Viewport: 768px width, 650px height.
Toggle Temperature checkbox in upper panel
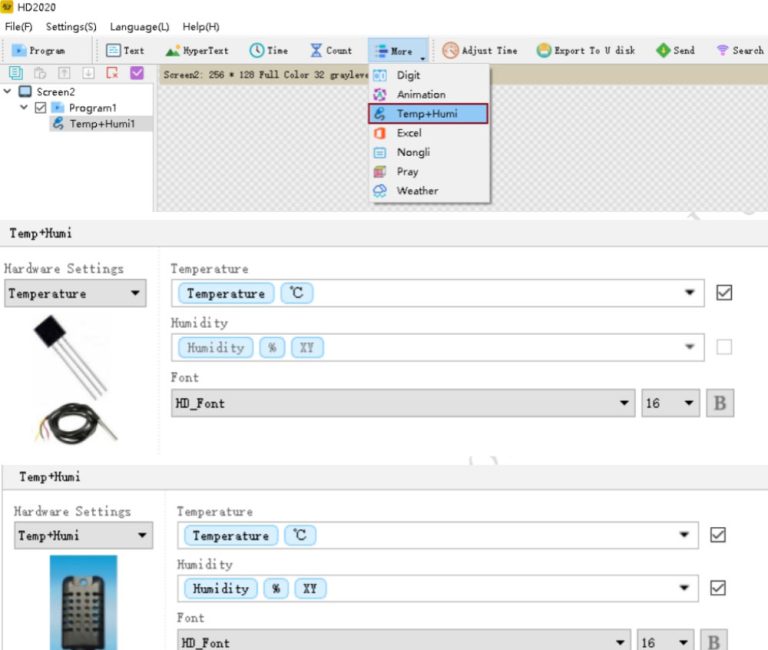click(725, 293)
